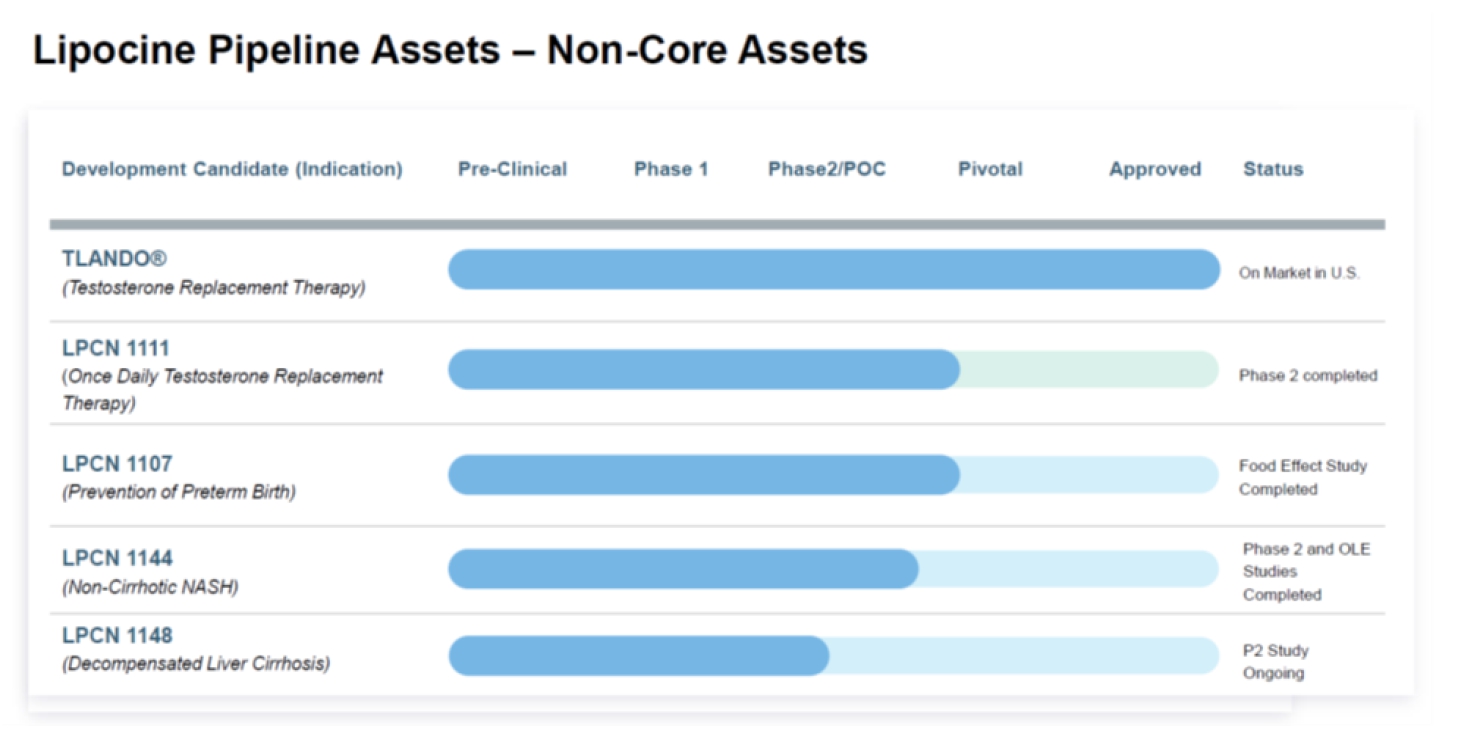Click the 'Food Effect Study Completed' status

coord(1302,477)
